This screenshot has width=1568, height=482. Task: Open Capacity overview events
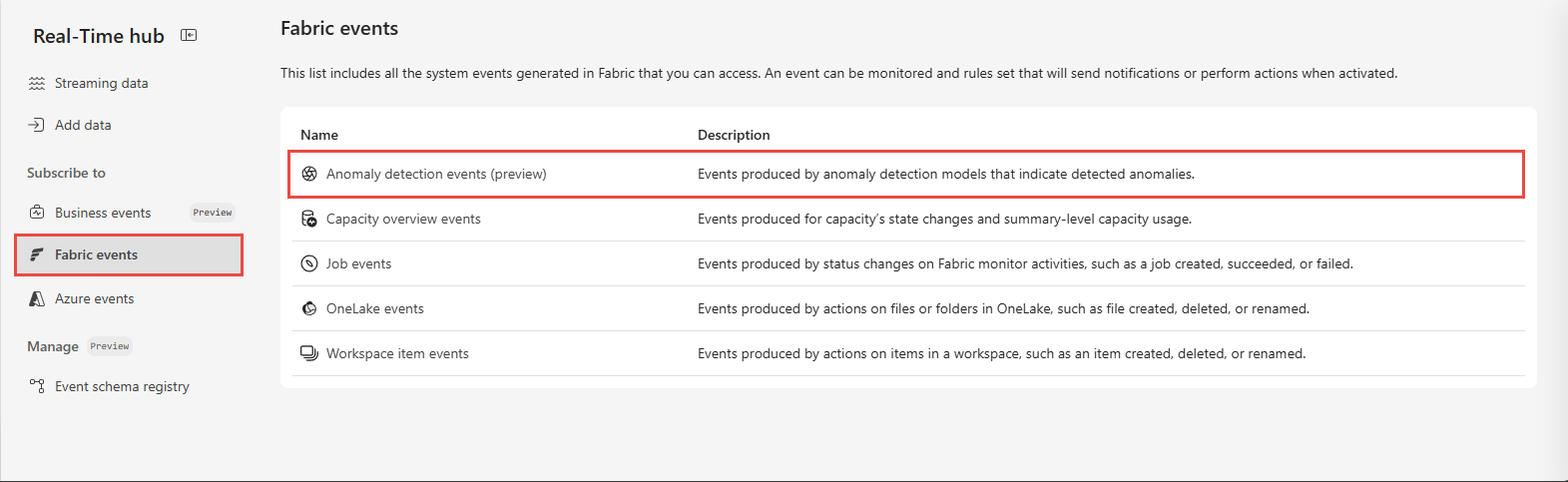click(403, 219)
